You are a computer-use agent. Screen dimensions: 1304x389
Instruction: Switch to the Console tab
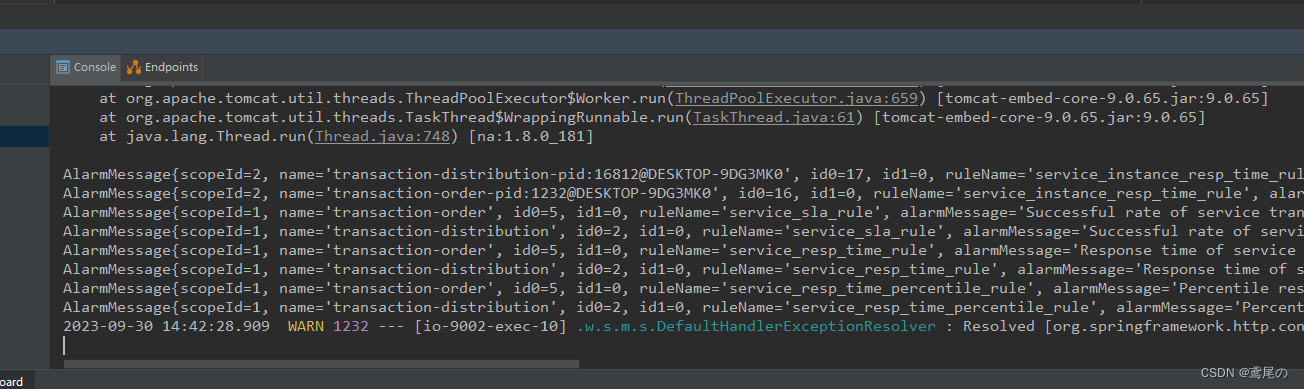[x=86, y=67]
